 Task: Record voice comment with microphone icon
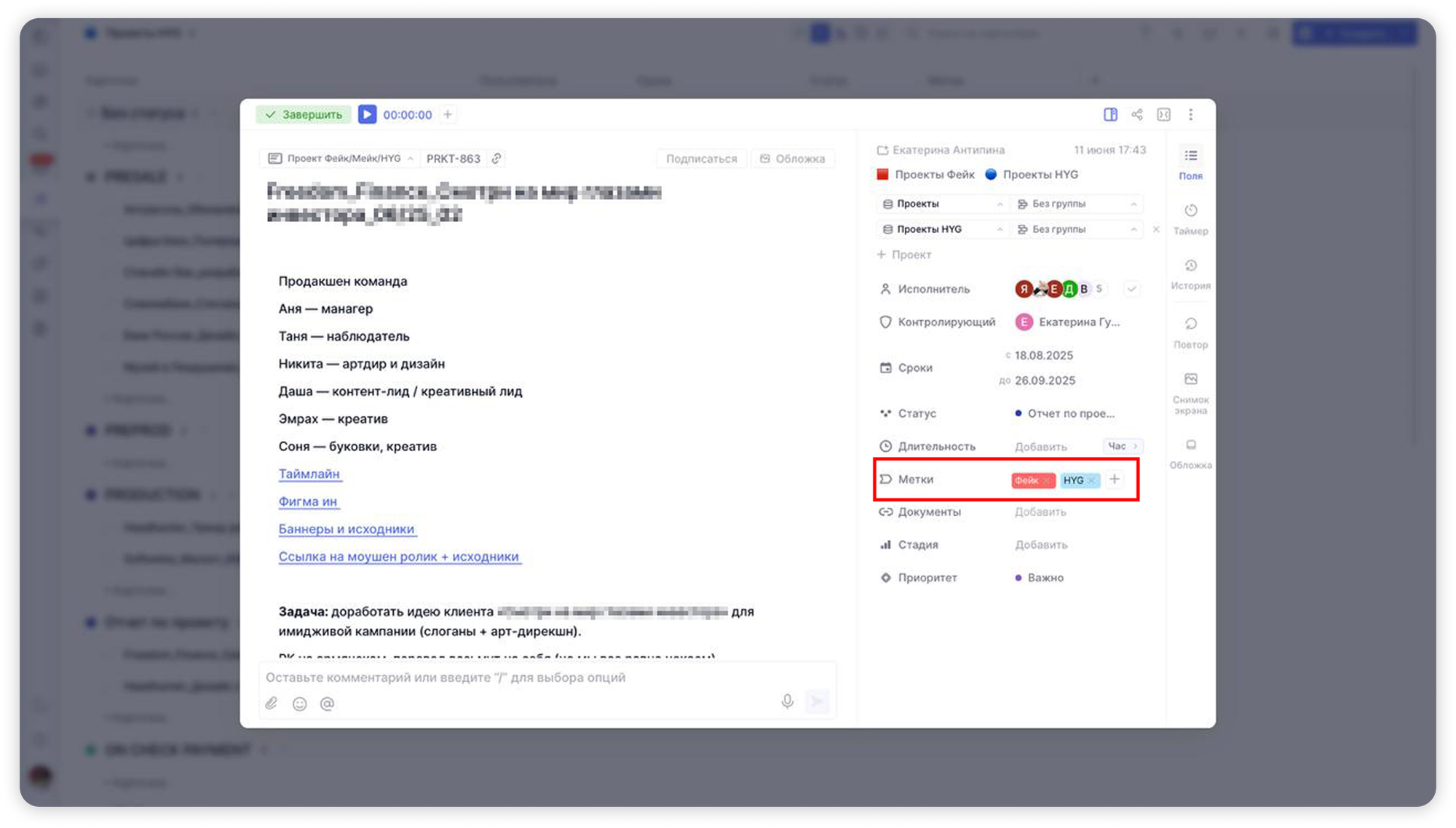coord(787,701)
